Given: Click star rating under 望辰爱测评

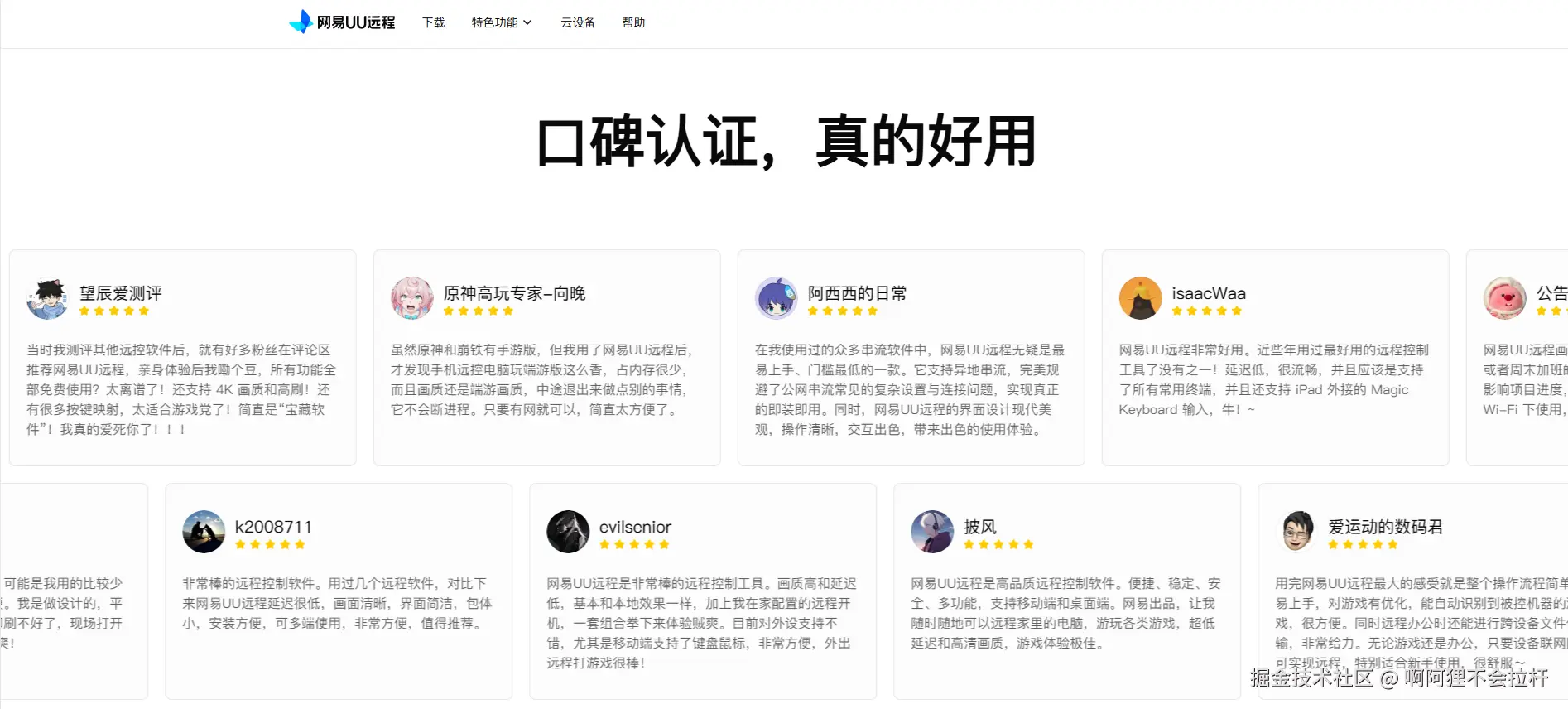Looking at the screenshot, I should point(114,311).
